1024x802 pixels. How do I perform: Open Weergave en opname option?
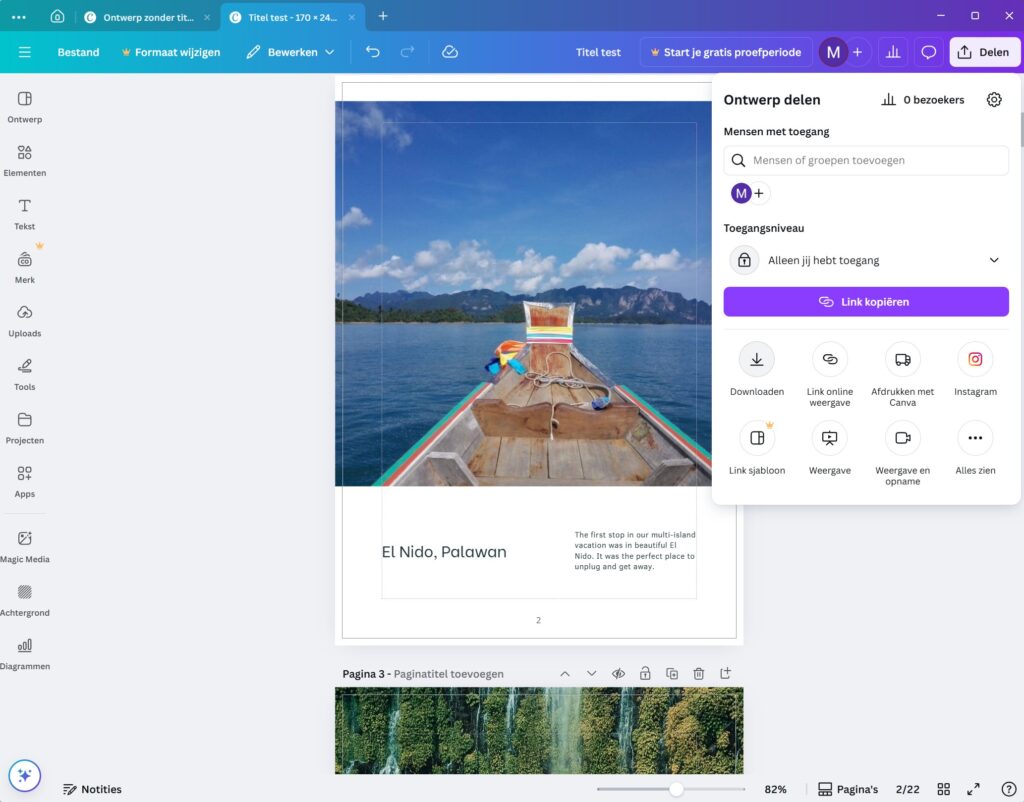pos(902,438)
